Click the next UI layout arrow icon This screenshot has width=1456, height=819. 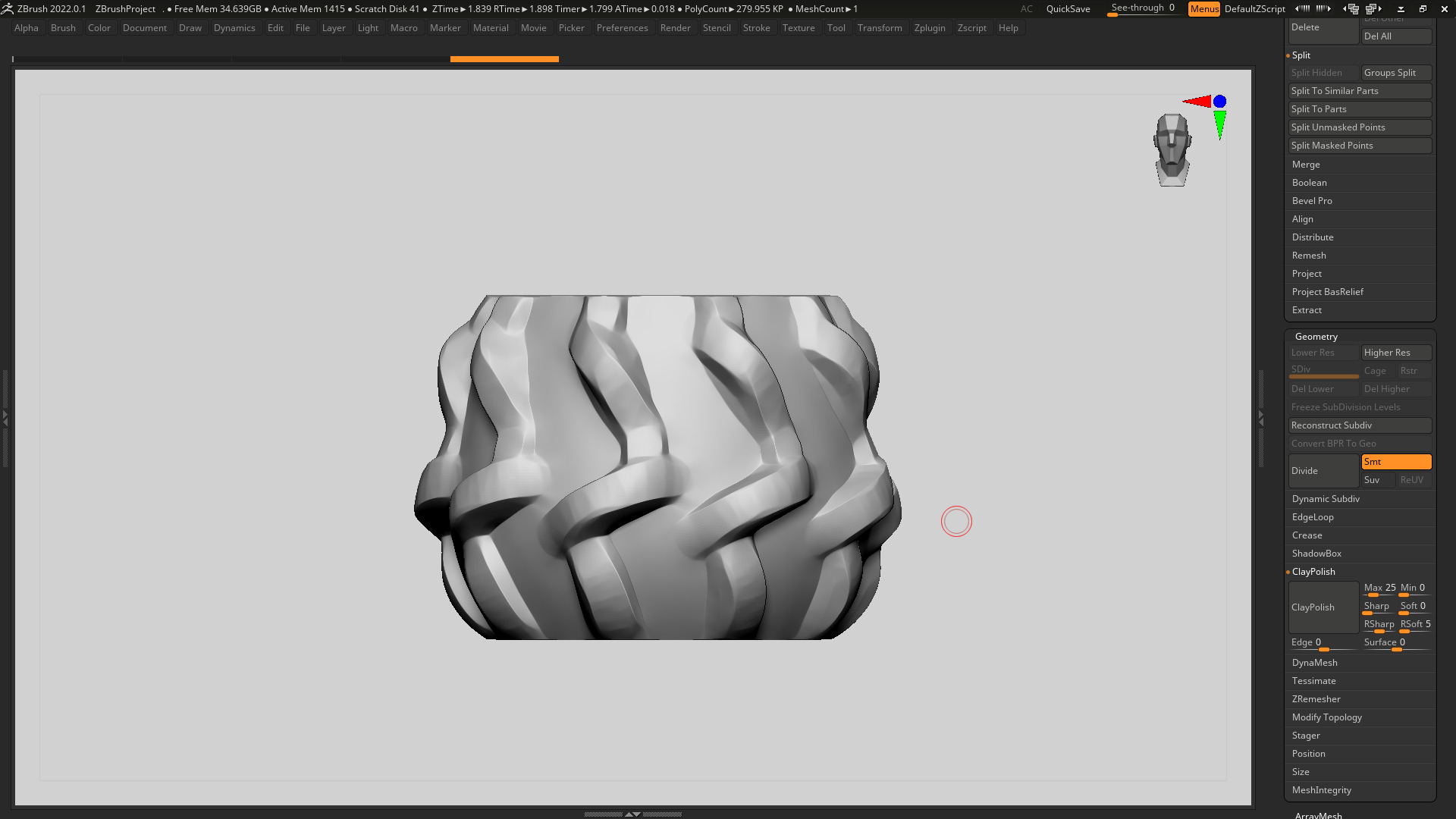tap(1323, 9)
